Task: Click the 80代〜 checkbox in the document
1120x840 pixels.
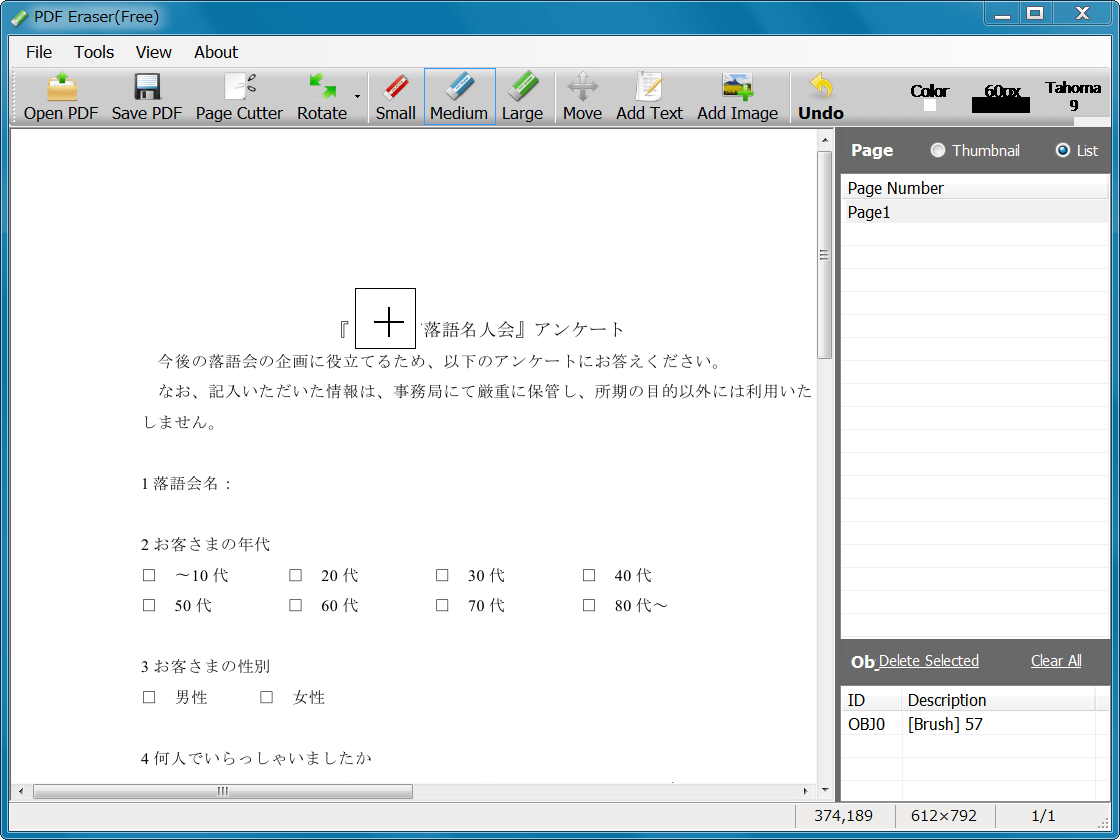Action: pos(589,605)
